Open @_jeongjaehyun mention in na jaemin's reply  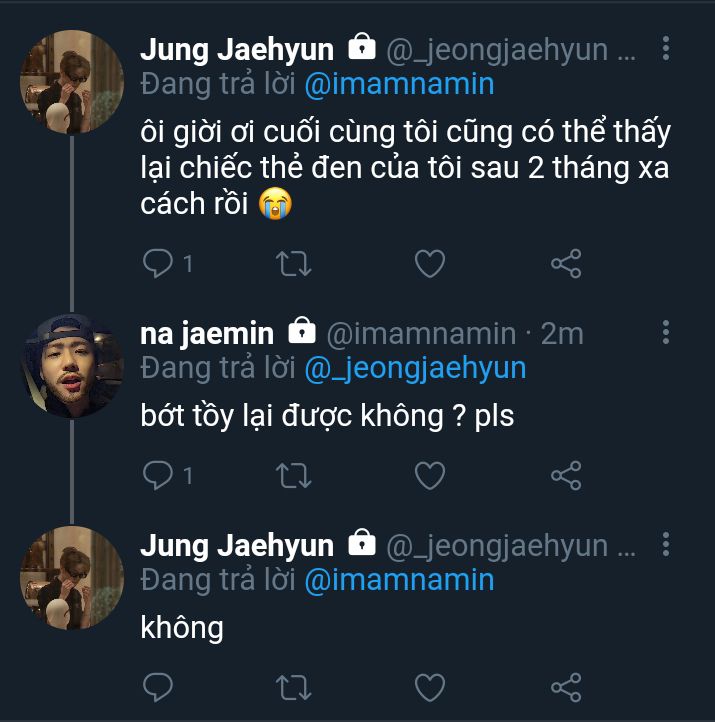(414, 367)
